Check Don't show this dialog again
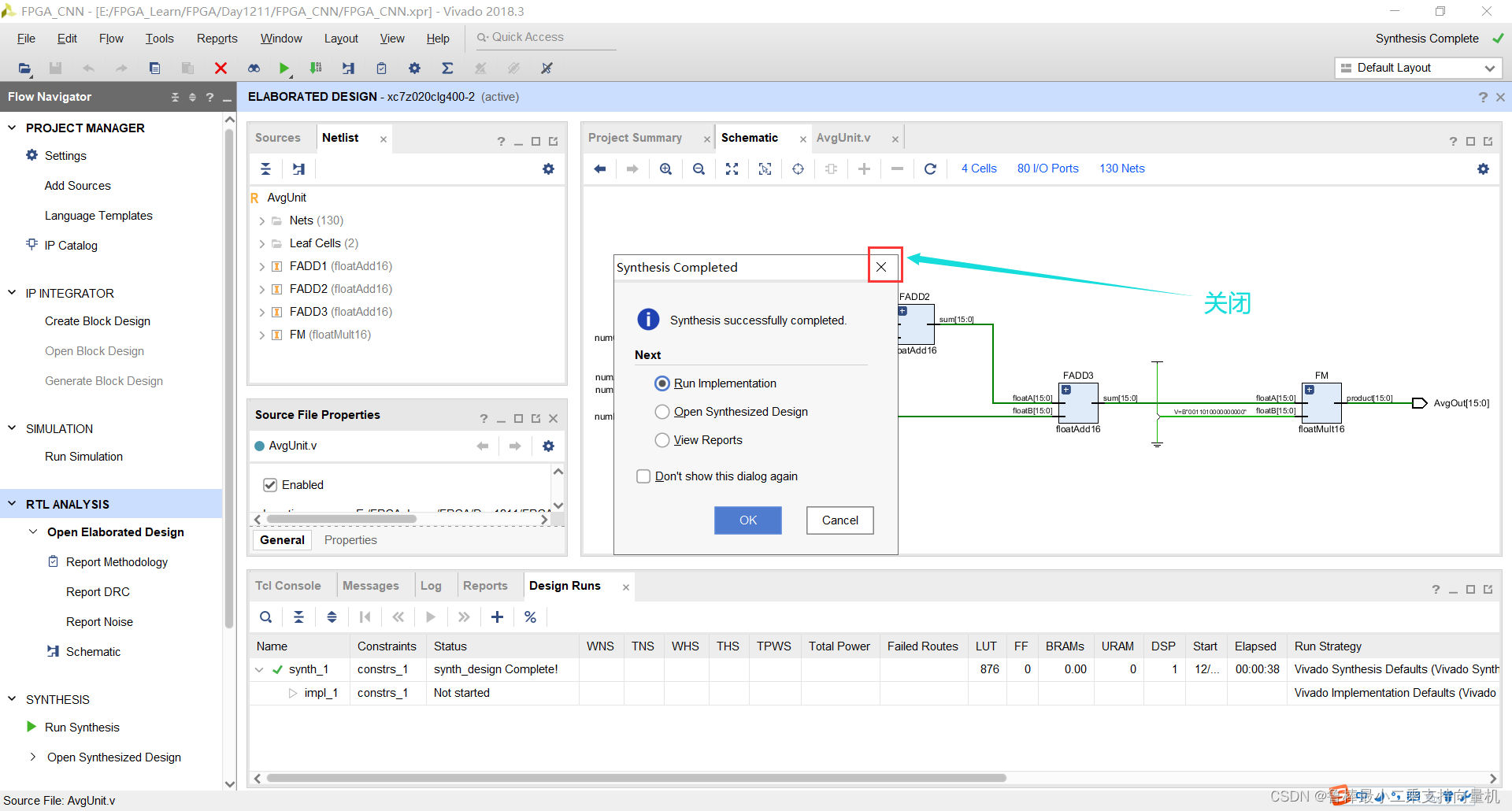Screen dimensions: 1512x811 click(643, 476)
